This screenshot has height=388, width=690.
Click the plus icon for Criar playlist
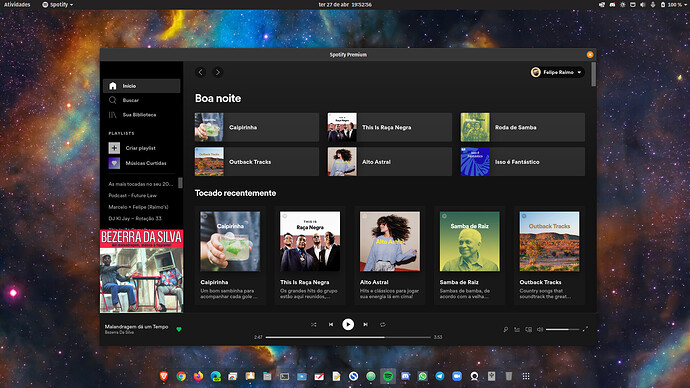pos(114,148)
